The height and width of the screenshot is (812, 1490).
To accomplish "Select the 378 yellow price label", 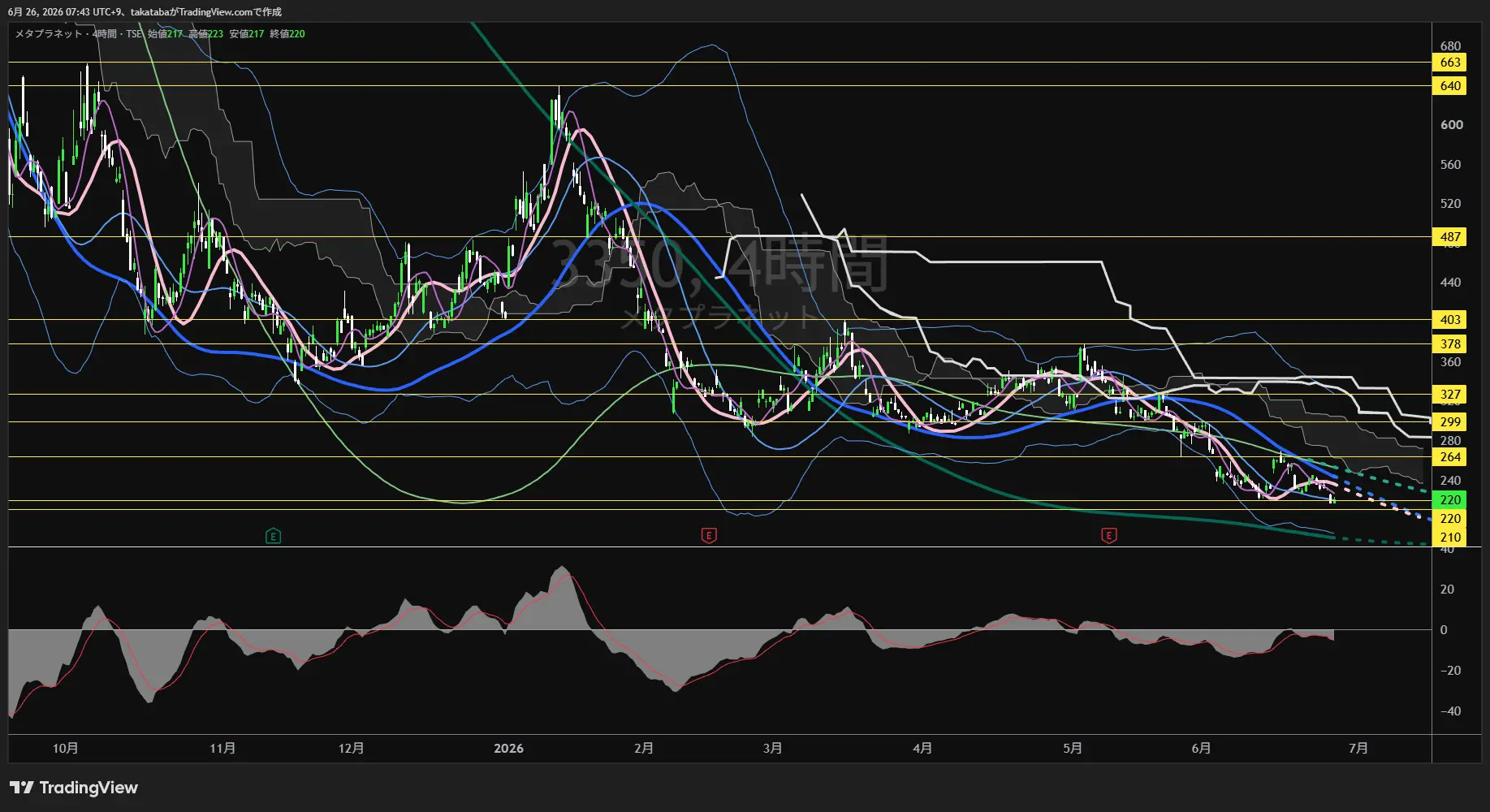I will coord(1449,344).
